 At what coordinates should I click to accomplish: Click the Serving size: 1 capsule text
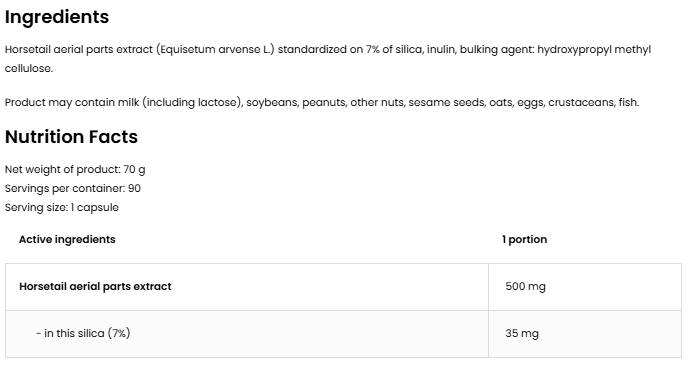62,208
